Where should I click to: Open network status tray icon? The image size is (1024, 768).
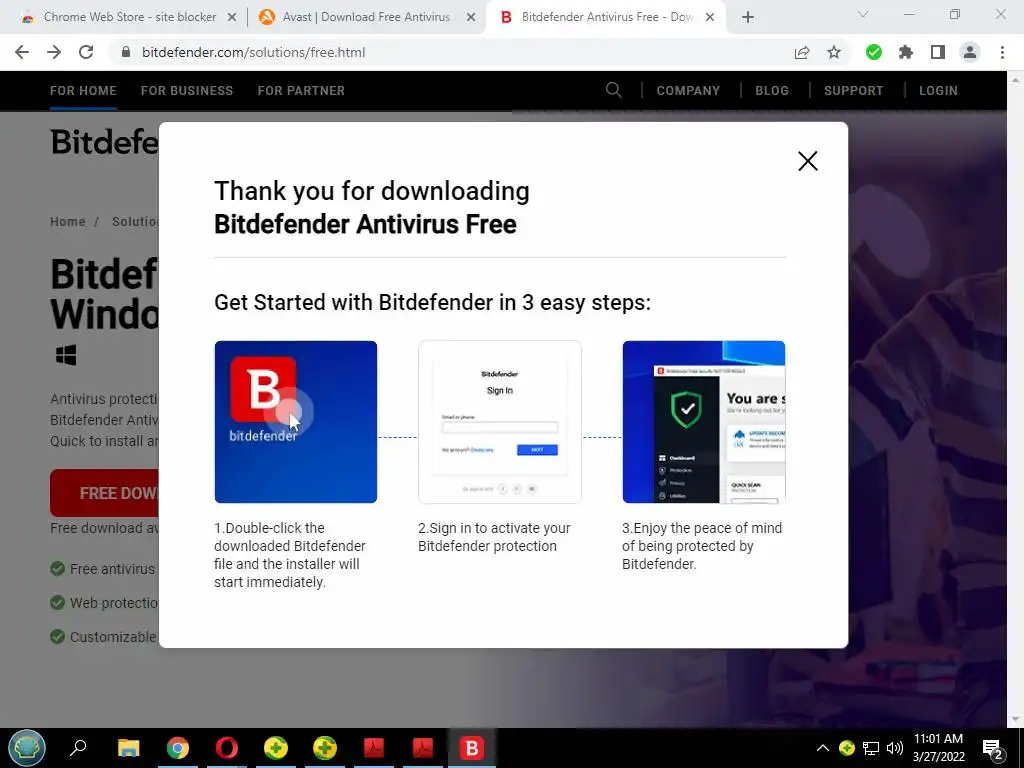(871, 748)
